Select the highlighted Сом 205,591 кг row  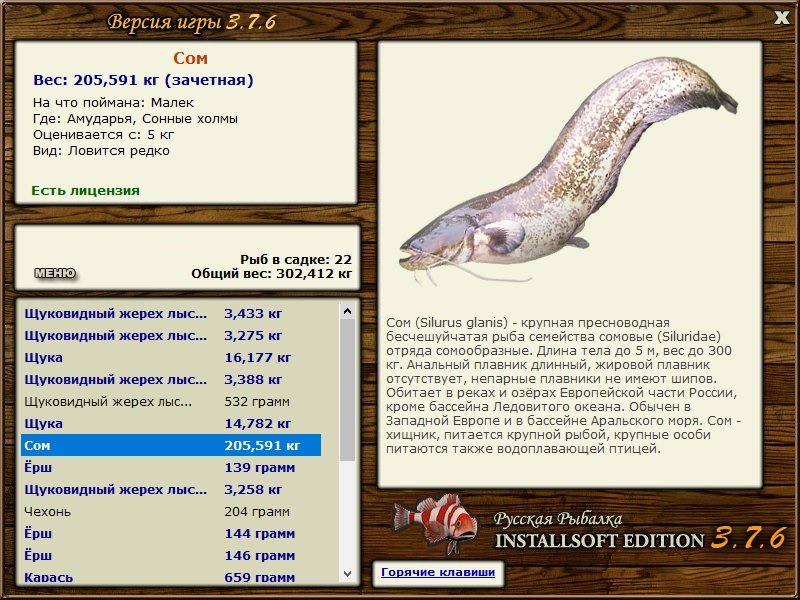tap(171, 445)
